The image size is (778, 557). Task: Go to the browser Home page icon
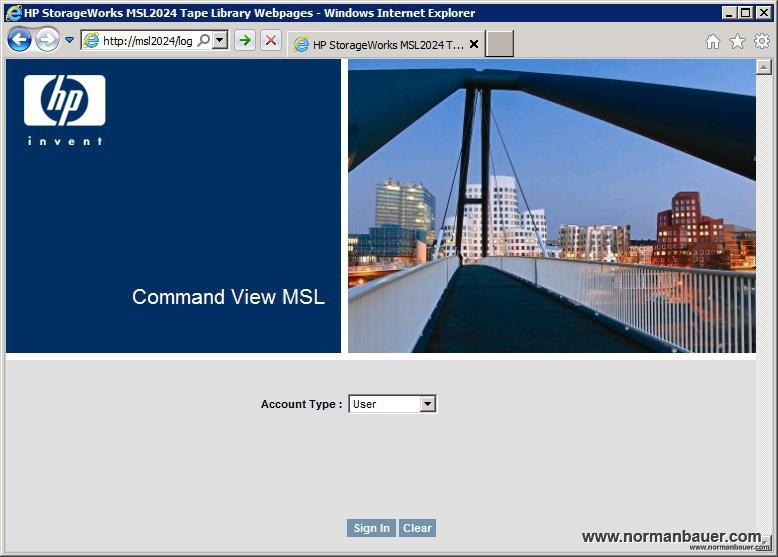point(712,42)
